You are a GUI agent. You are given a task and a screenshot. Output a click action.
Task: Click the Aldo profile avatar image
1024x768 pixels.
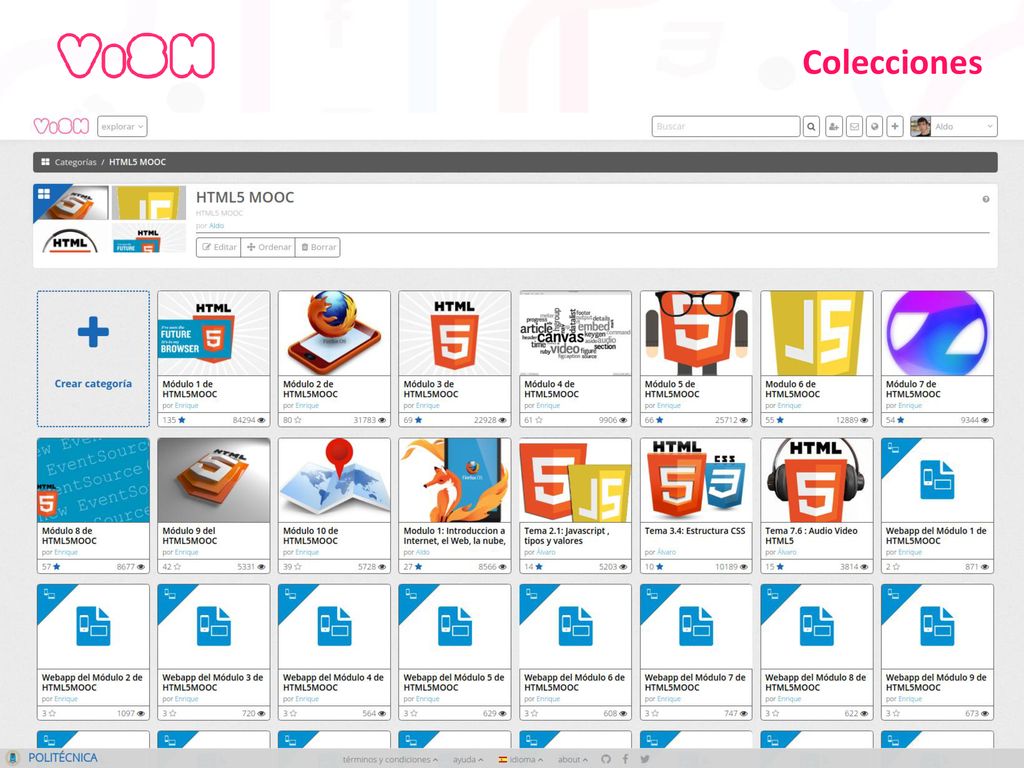[920, 127]
